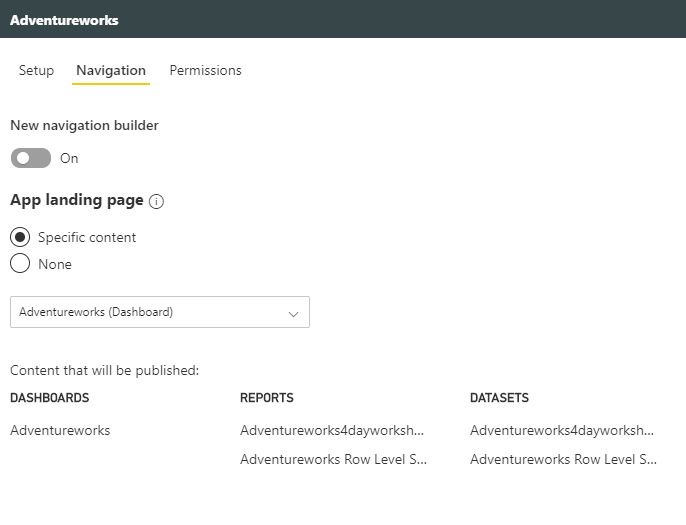Select the Adventureworks4dayworksh... report item
The height and width of the screenshot is (525, 686).
click(332, 431)
